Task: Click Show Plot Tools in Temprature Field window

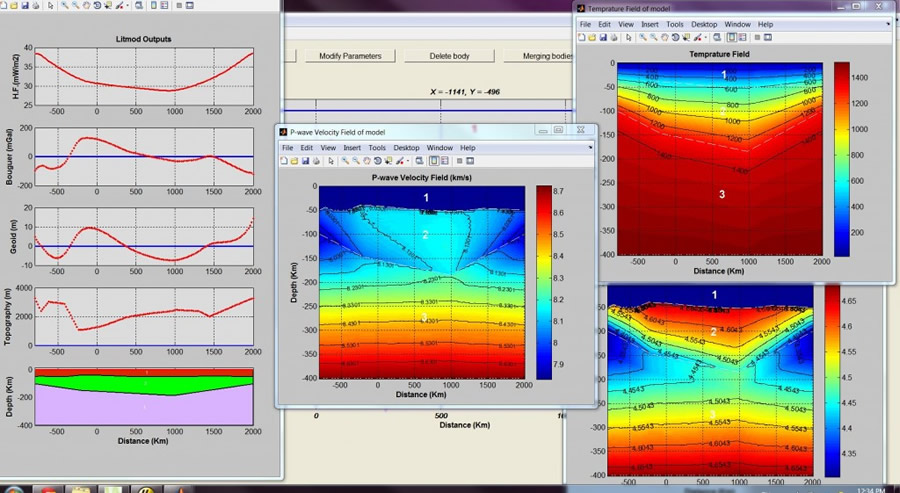Action: click(x=767, y=37)
